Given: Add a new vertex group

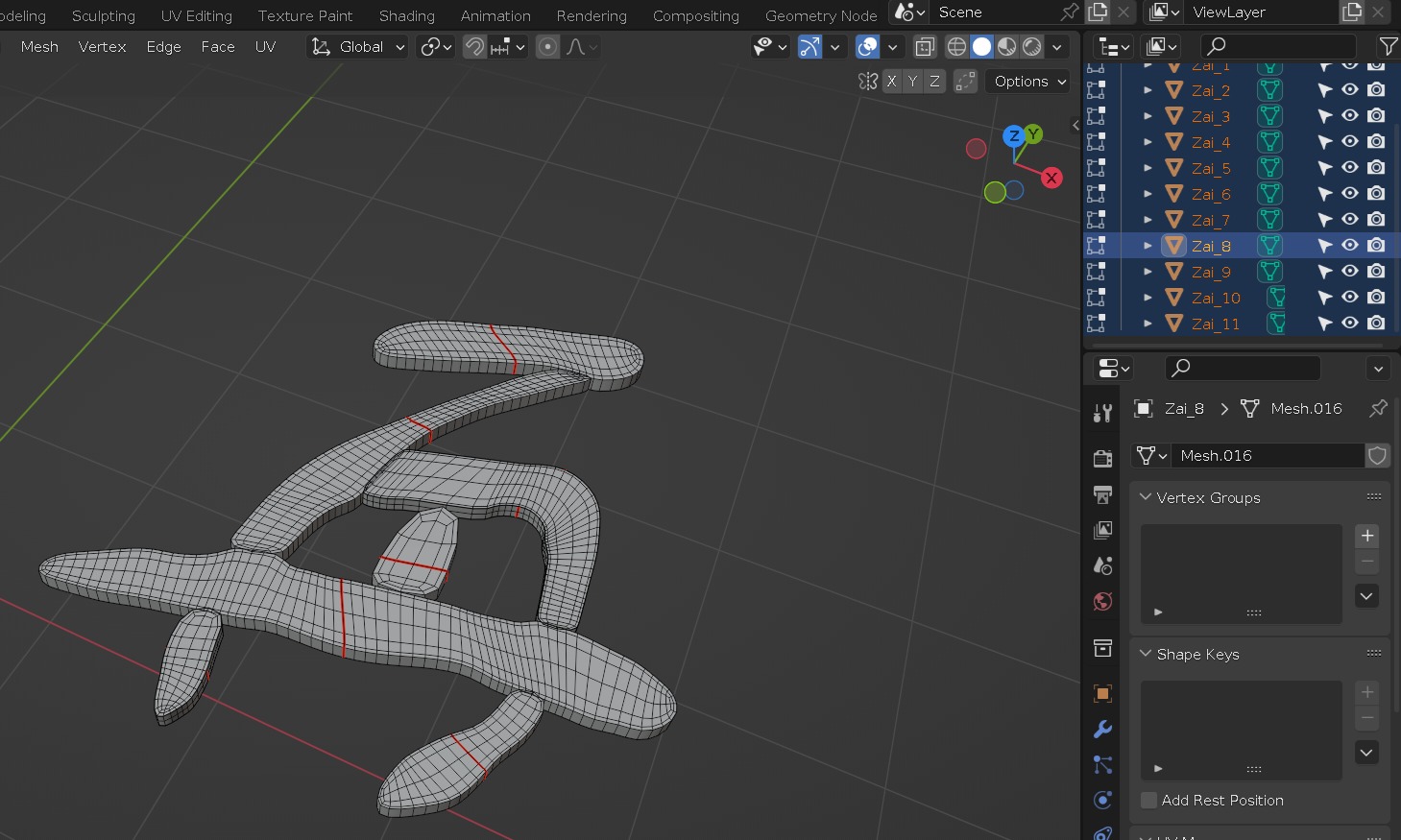Looking at the screenshot, I should tap(1366, 536).
